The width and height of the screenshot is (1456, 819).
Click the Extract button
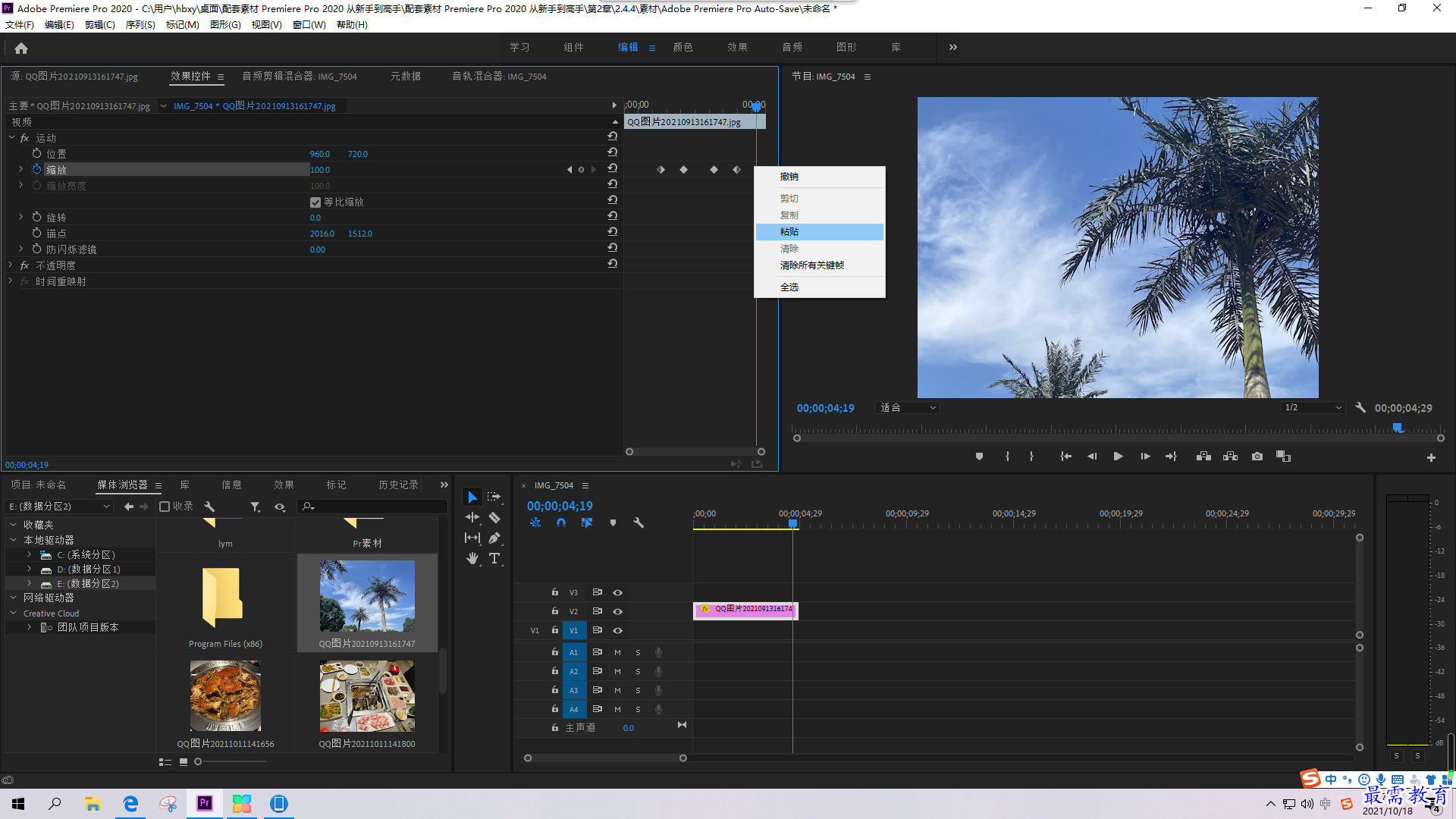1231,457
